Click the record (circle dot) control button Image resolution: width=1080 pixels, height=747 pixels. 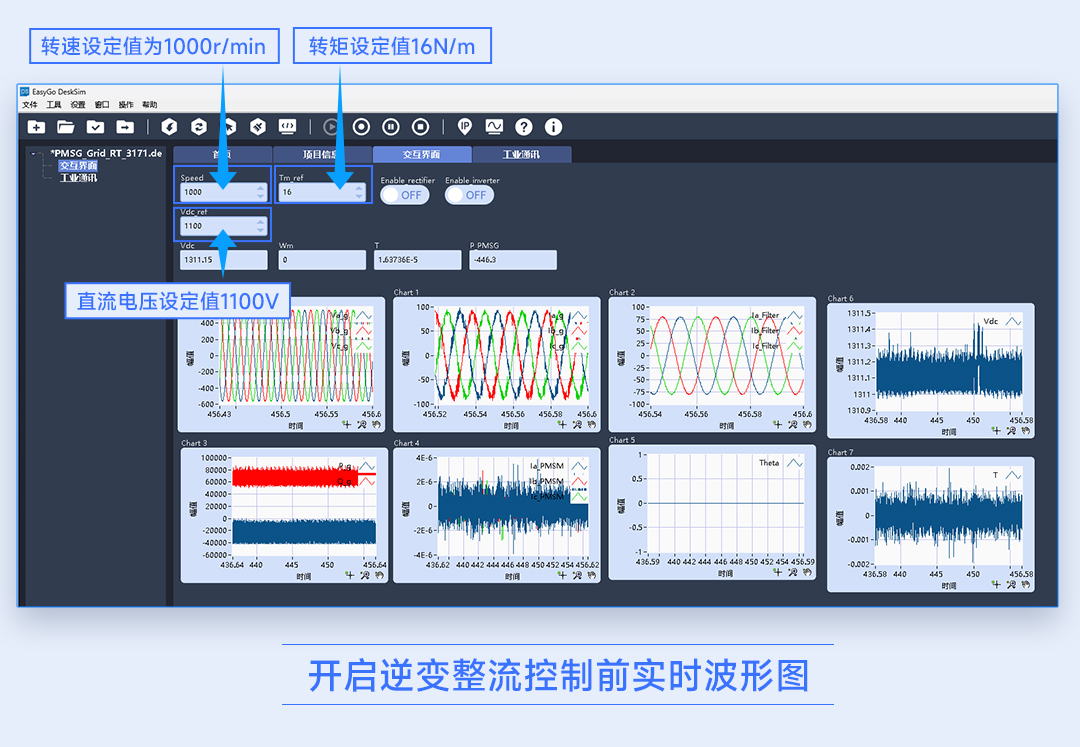361,127
